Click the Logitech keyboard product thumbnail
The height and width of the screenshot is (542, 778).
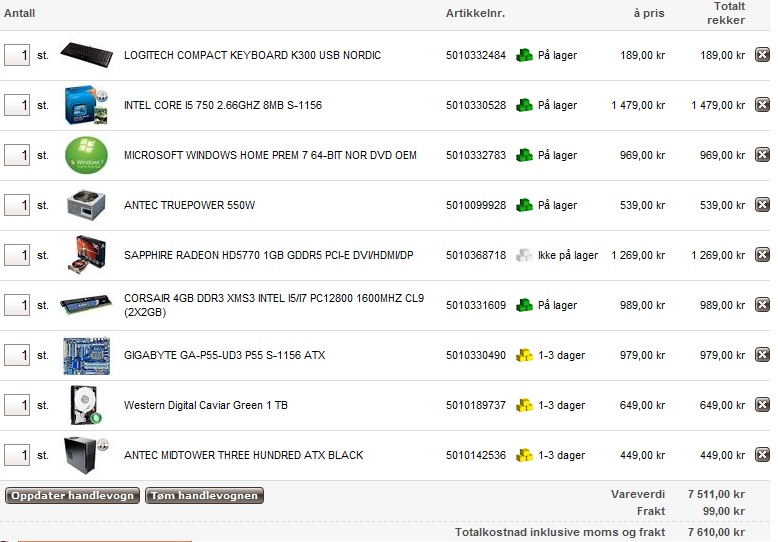[86, 55]
